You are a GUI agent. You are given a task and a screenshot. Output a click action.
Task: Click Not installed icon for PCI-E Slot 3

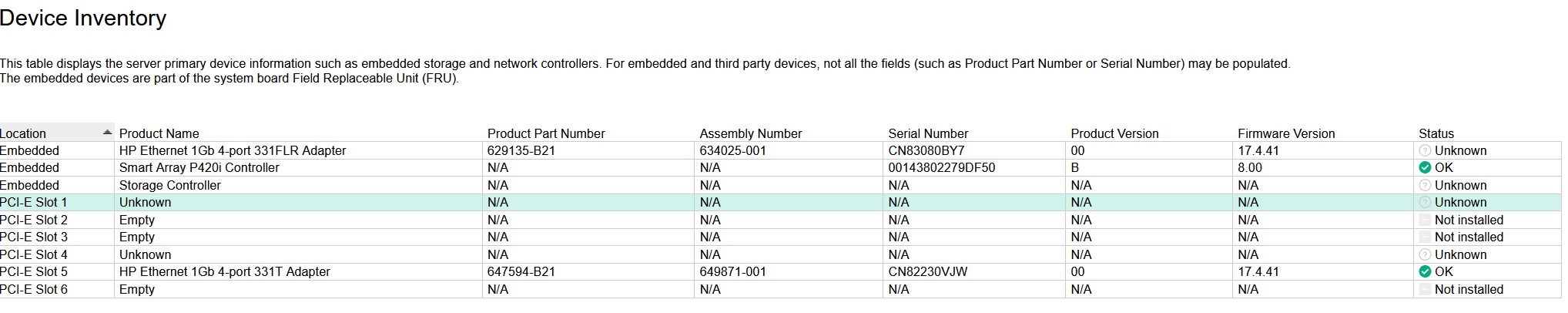tap(1425, 237)
